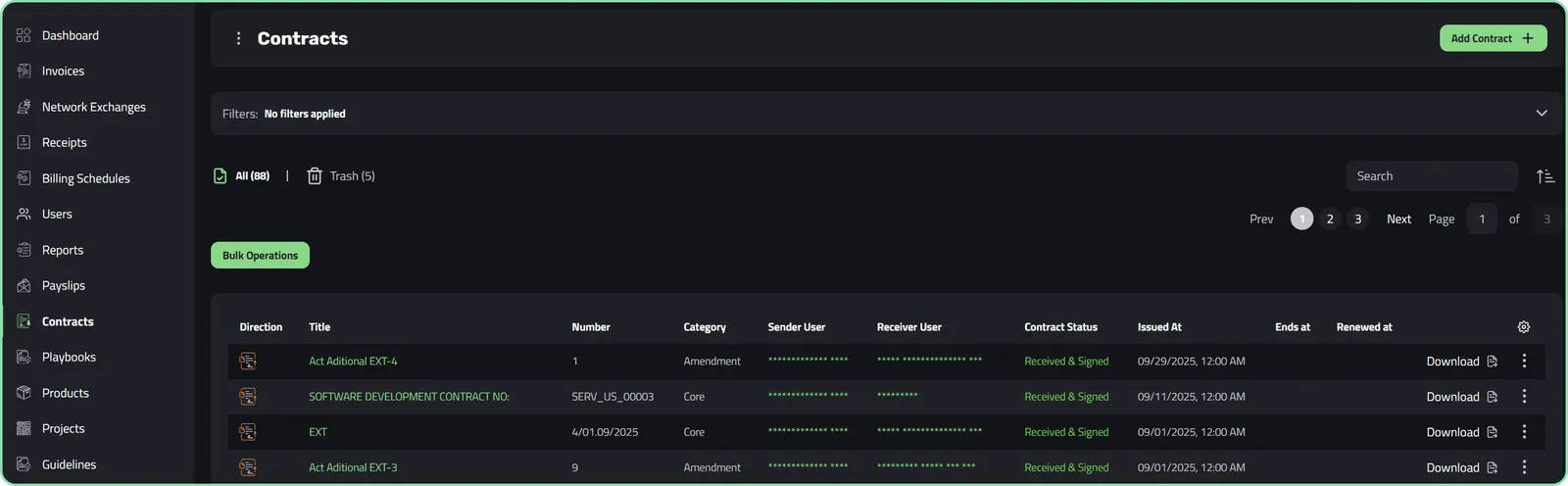This screenshot has height=486, width=1568.
Task: Download the Act Aditional EXT-4 contract
Action: 1461,362
